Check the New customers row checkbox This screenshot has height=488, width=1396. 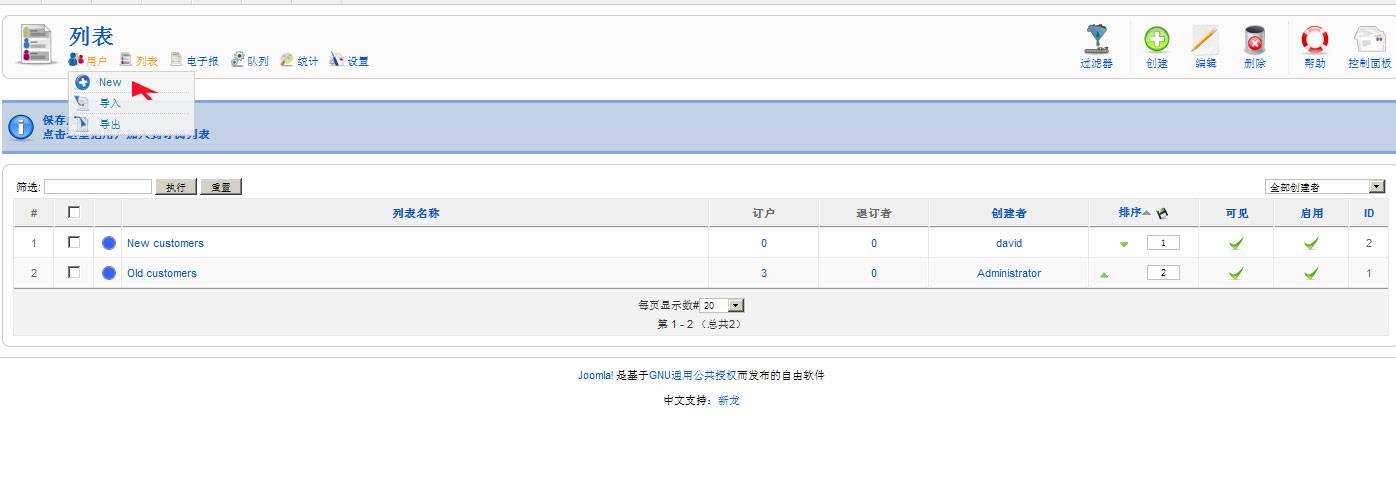click(x=74, y=242)
